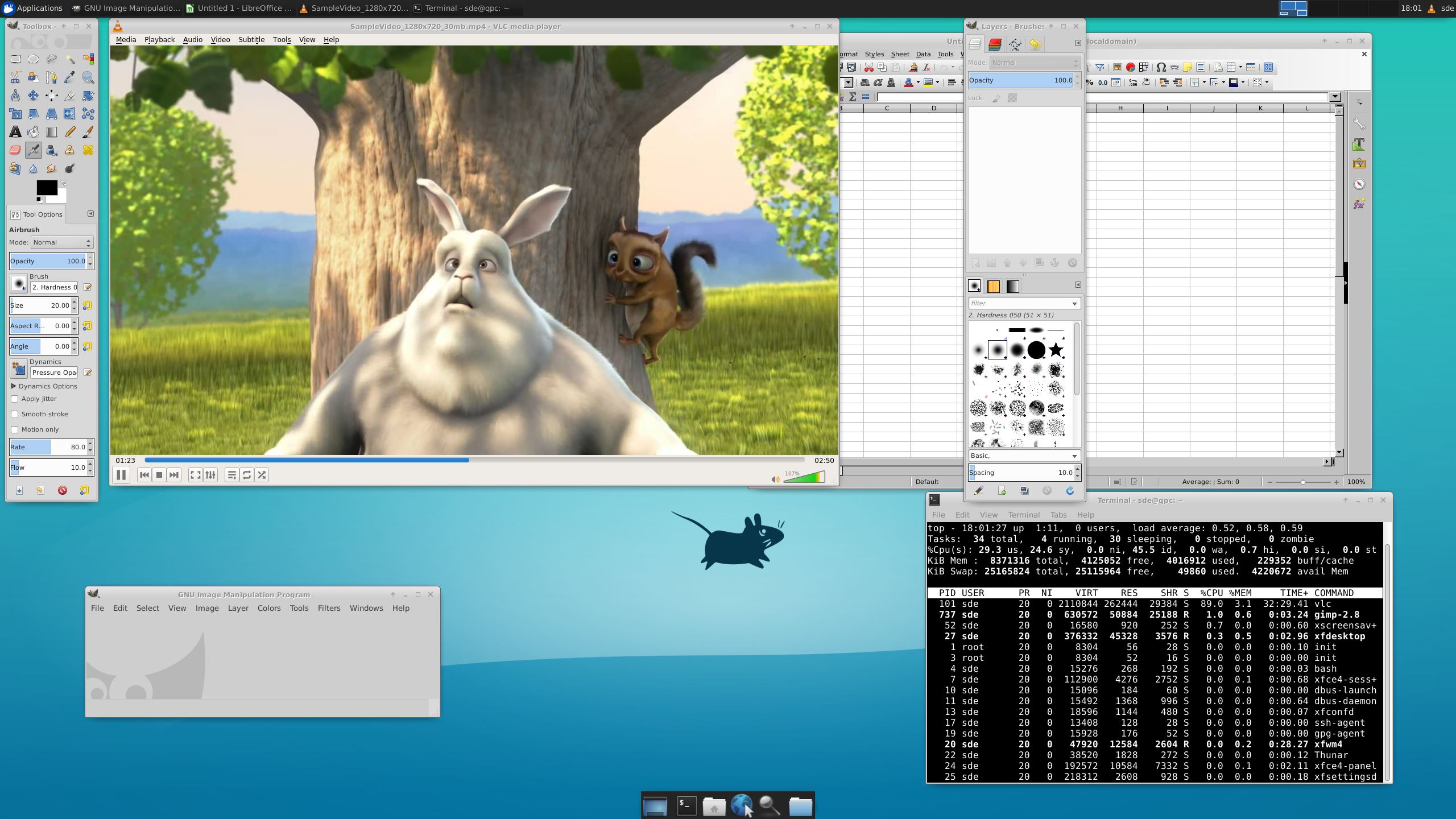1456x819 pixels.
Task: Reset tool options to default values
Action: 84,490
